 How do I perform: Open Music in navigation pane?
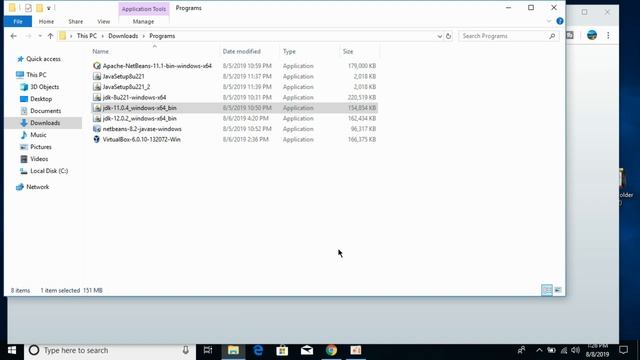click(x=38, y=135)
